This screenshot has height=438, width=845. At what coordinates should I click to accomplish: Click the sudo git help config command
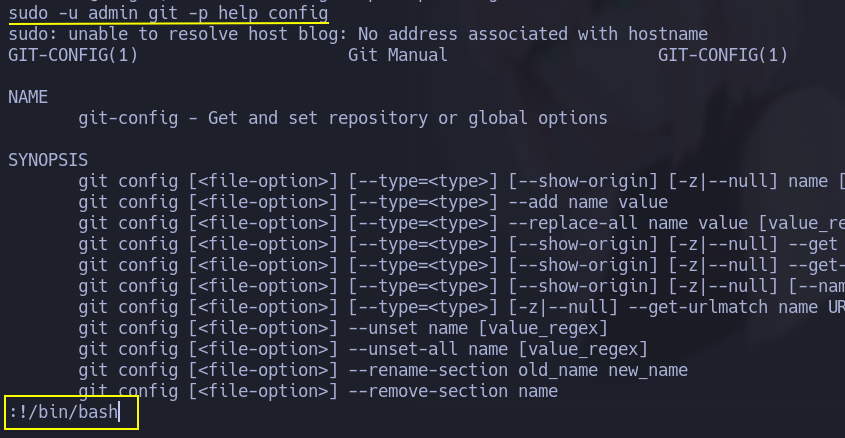point(168,13)
